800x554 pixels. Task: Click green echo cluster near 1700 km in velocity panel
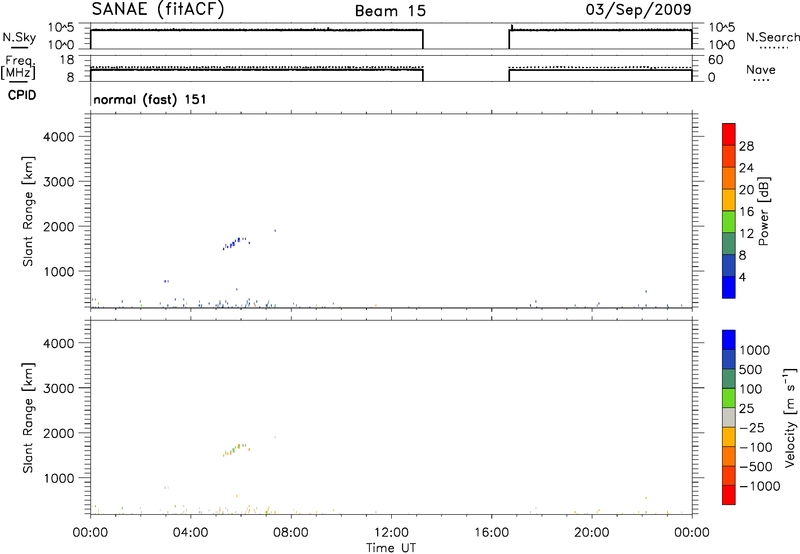coord(236,449)
